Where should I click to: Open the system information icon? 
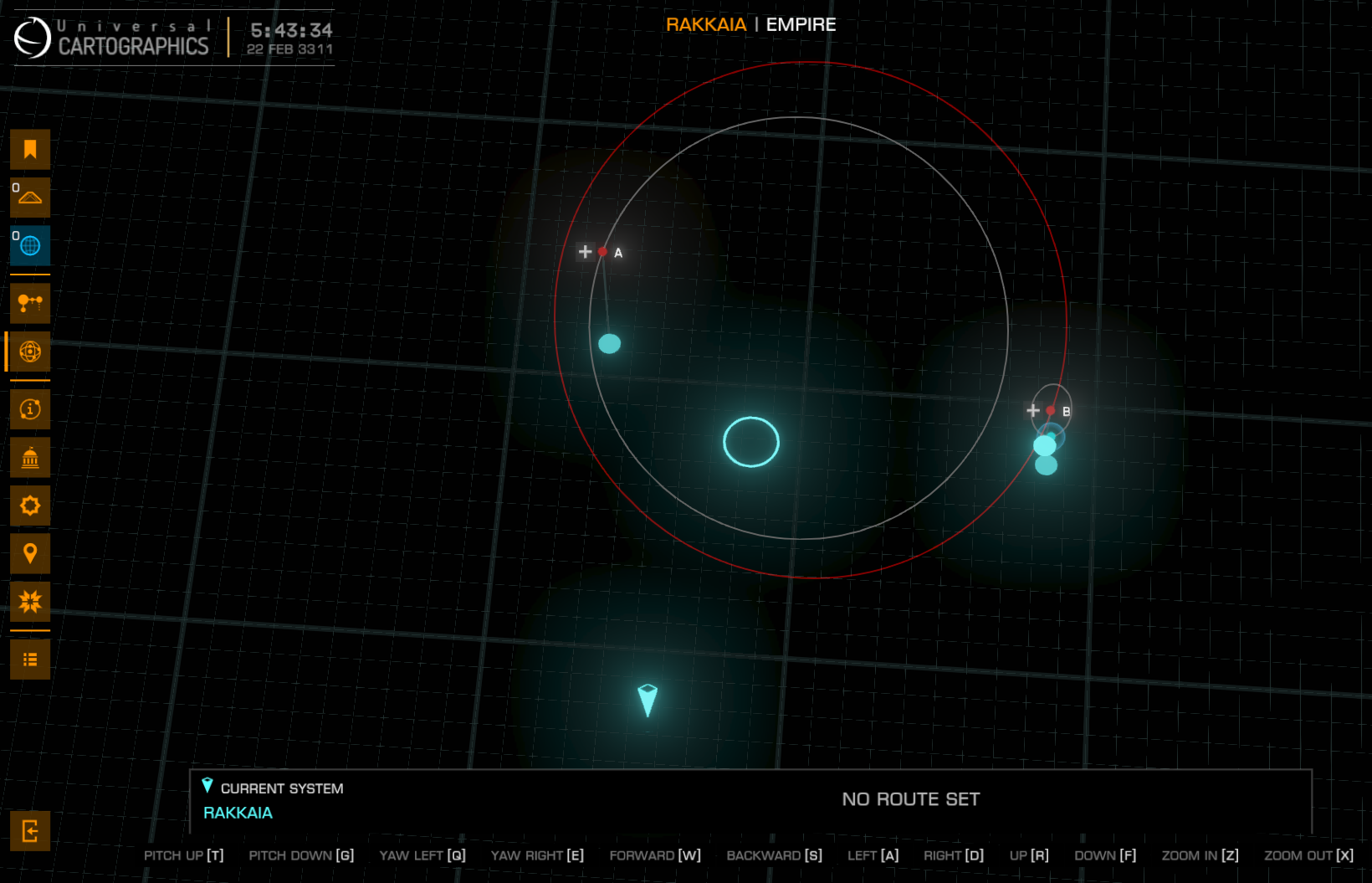30,409
